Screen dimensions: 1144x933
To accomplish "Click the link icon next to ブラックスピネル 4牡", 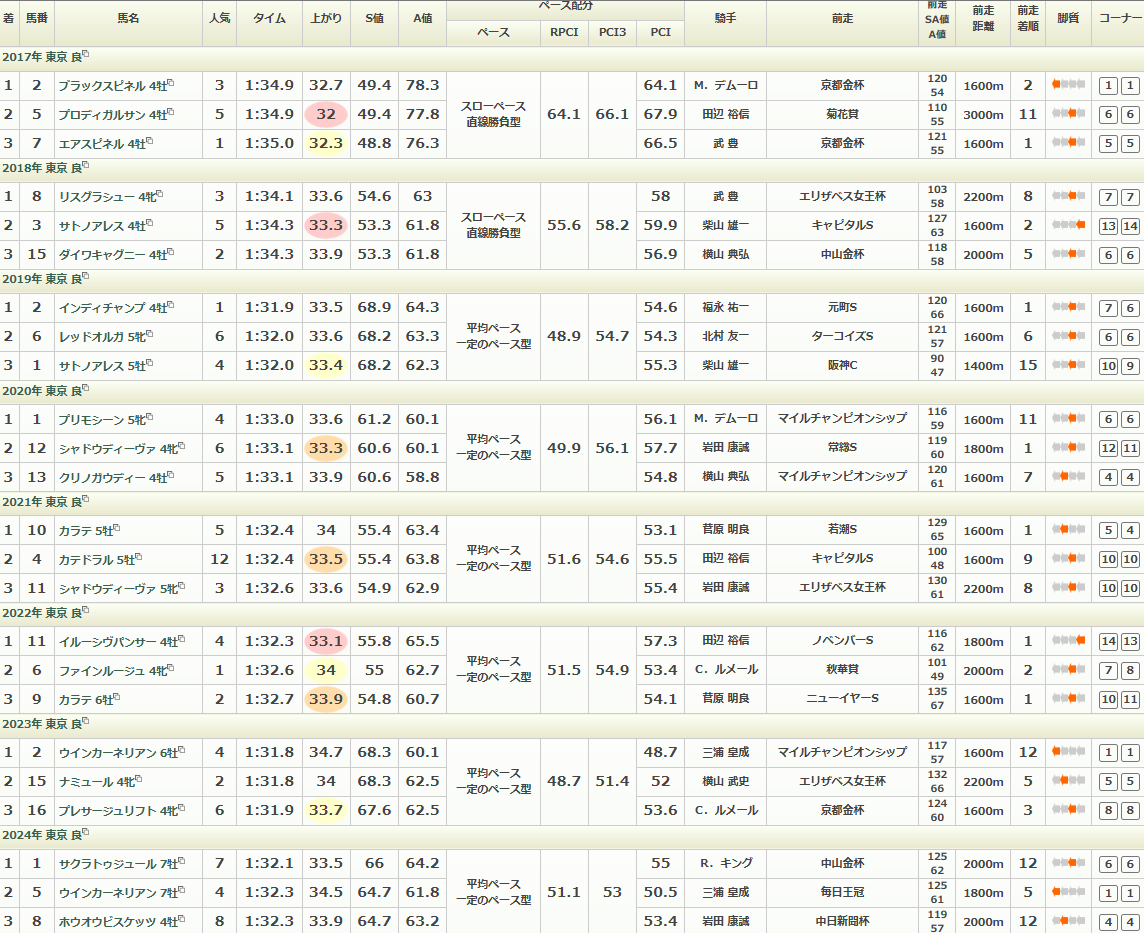I will tap(171, 83).
